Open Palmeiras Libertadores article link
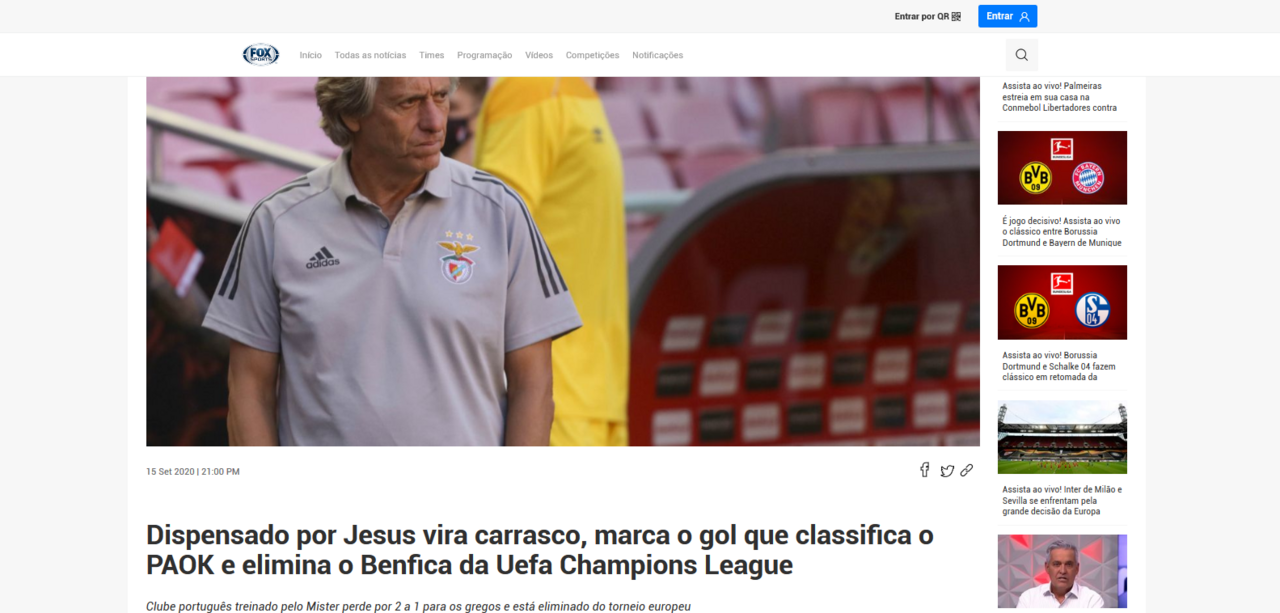Viewport: 1280px width, 613px height. click(x=1060, y=97)
